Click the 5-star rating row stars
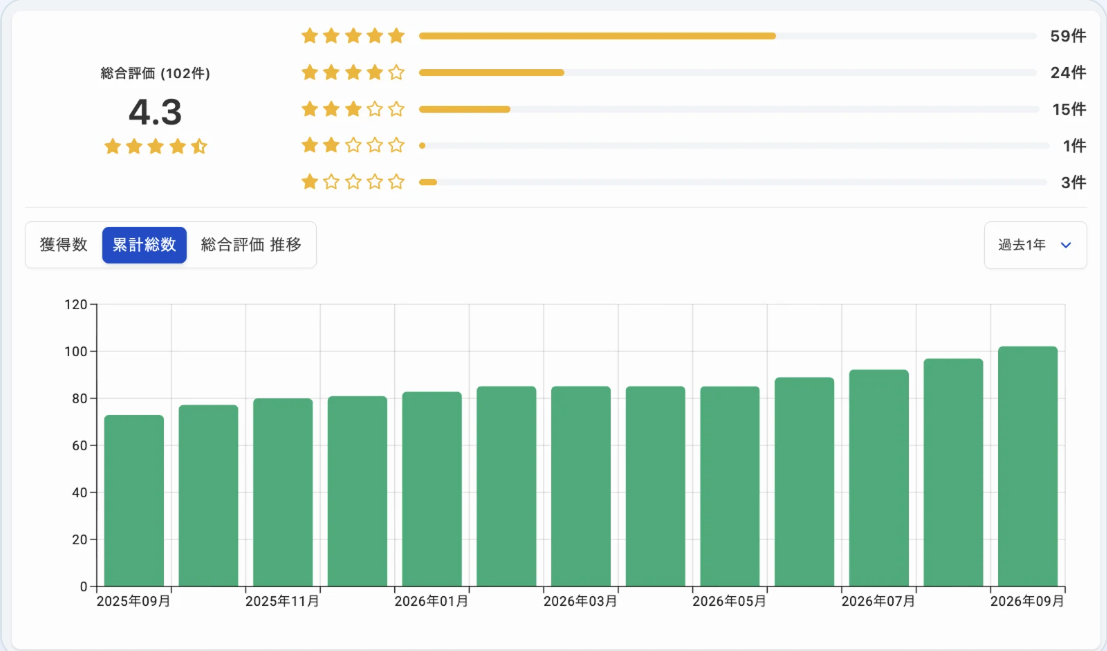The height and width of the screenshot is (651, 1107). pyautogui.click(x=353, y=36)
